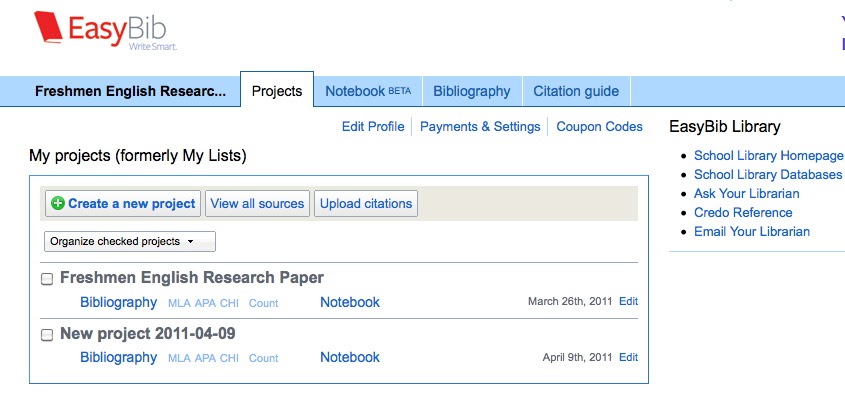Click the Ask Your Librarian link
Screen dimensions: 845x408
[746, 194]
